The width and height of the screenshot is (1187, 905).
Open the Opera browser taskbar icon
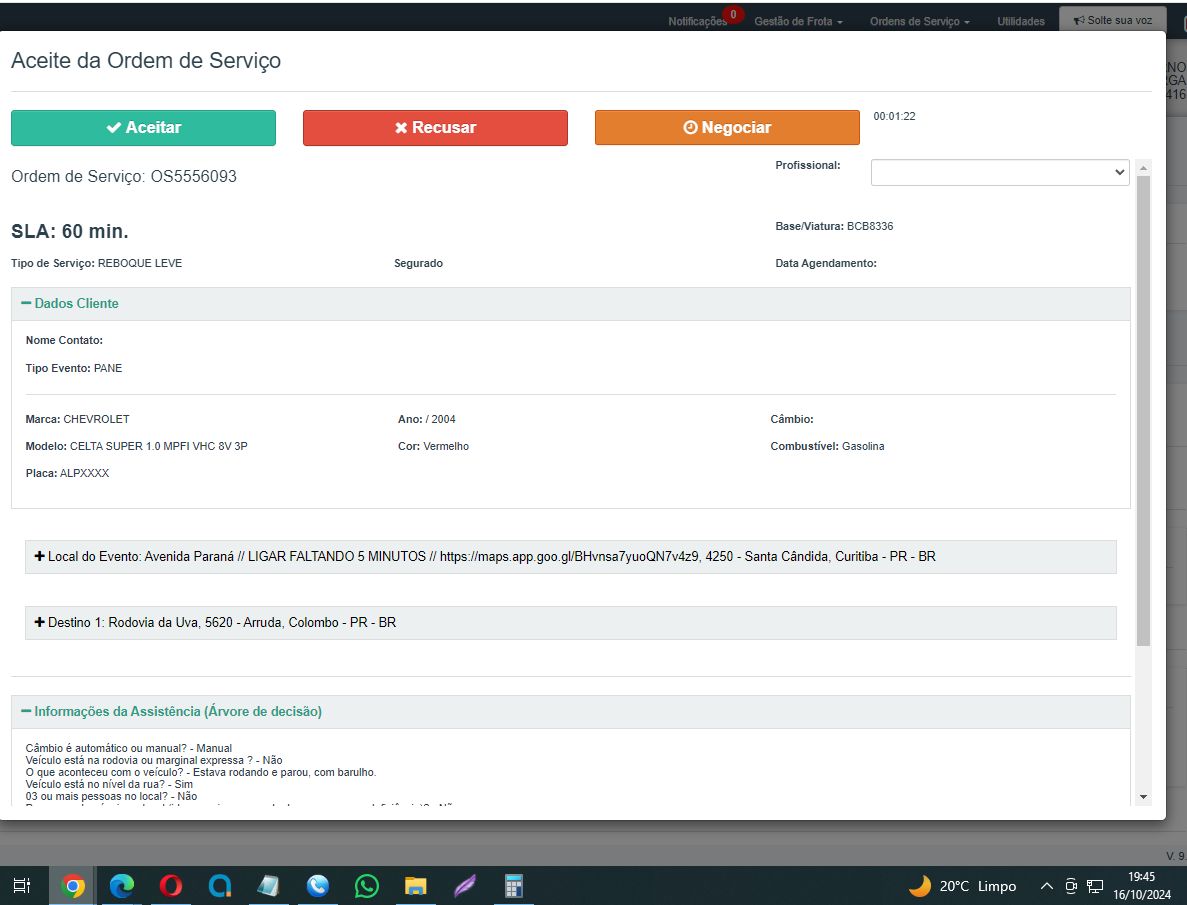coord(171,885)
